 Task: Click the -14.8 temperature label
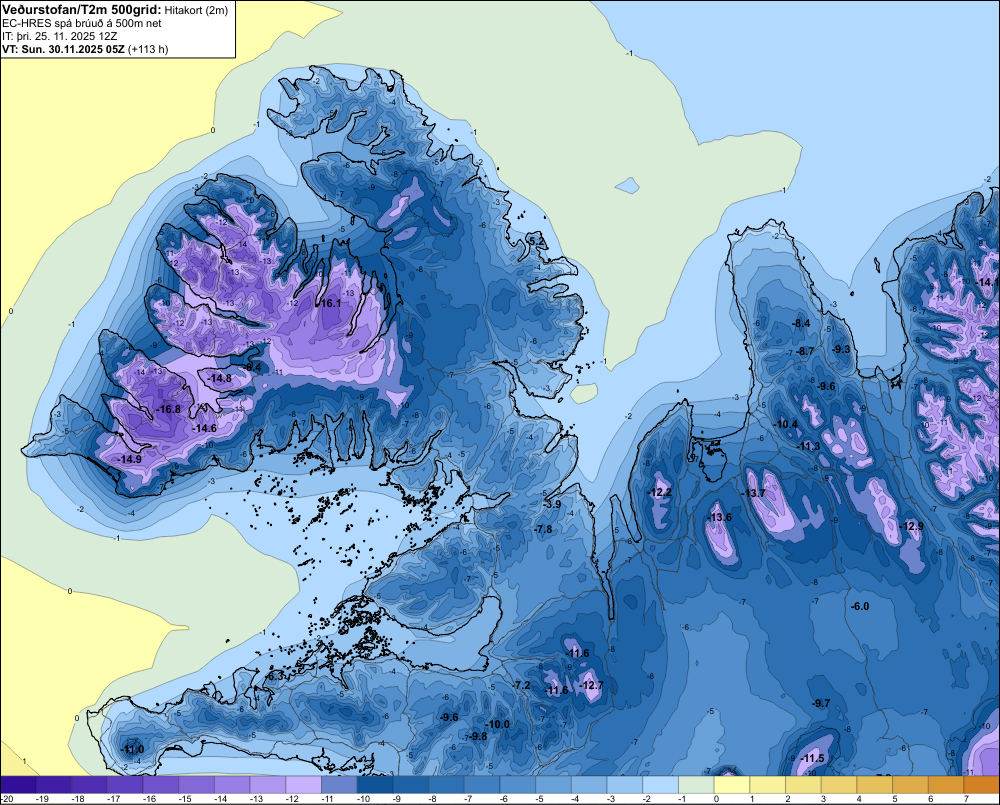click(220, 378)
